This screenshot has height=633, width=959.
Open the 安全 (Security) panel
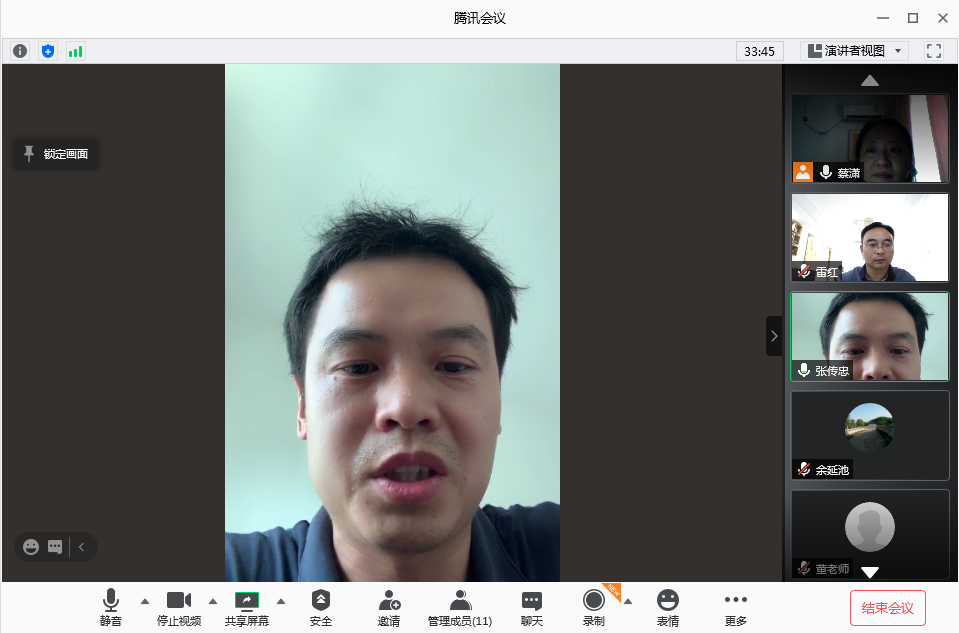(320, 607)
